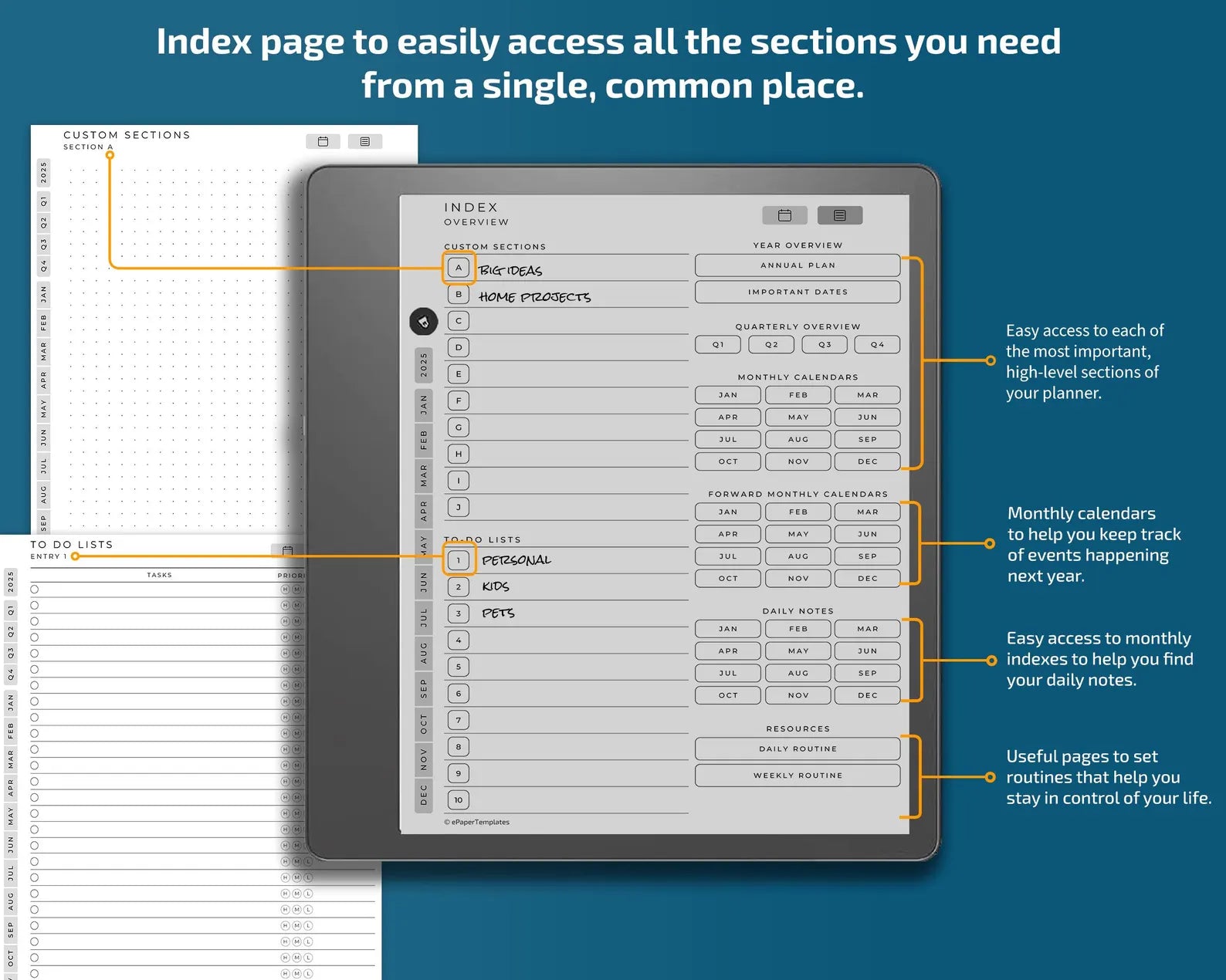Image resolution: width=1226 pixels, height=980 pixels.
Task: Click the handwritten BIG IDEAS entry
Action: click(510, 270)
